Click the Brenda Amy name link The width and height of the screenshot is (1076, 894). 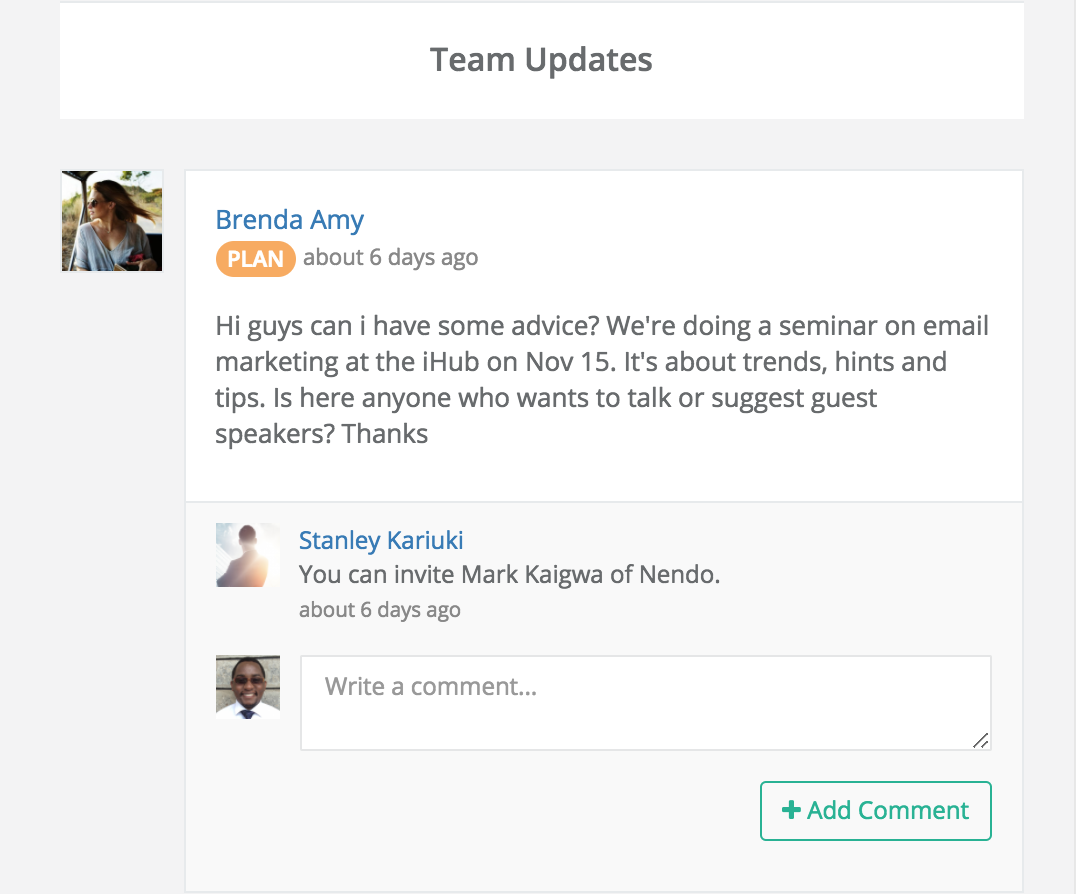pos(290,220)
